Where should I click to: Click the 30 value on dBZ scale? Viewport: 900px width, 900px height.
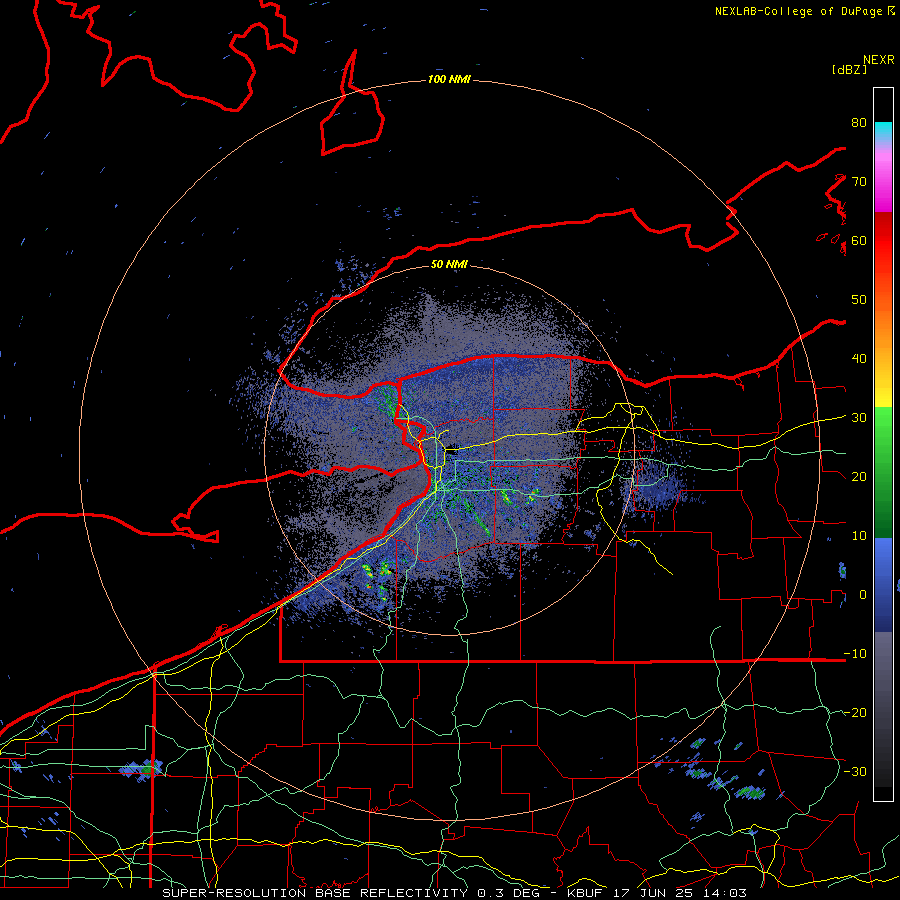[x=859, y=418]
